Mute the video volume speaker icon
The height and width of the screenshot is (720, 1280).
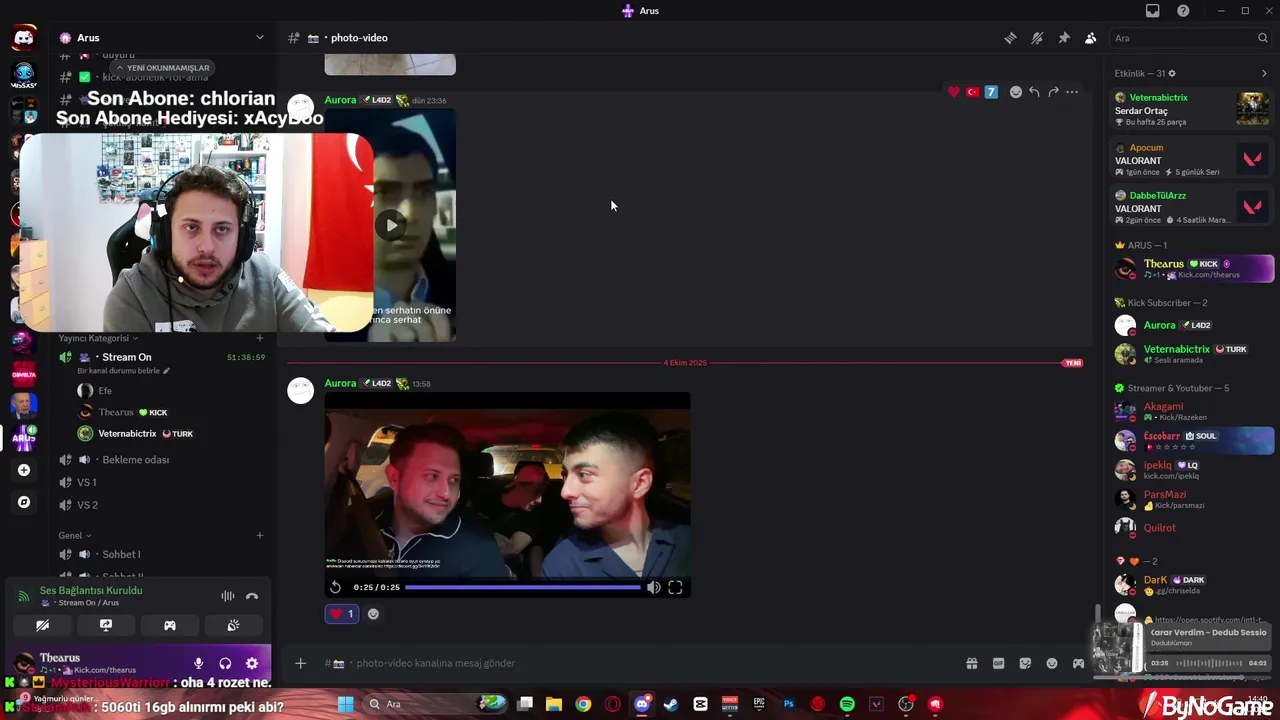[653, 588]
